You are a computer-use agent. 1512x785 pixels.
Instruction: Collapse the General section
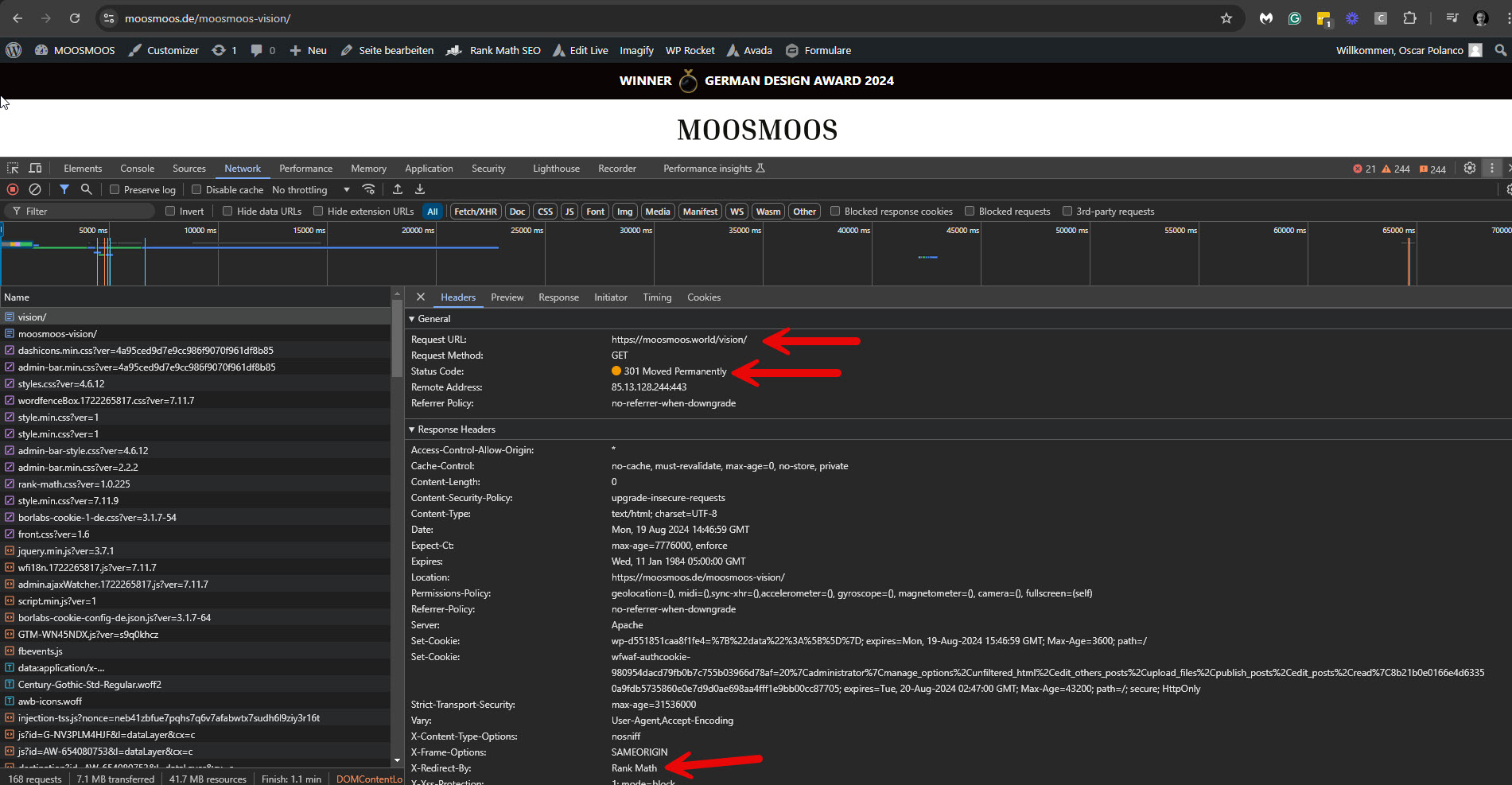tap(412, 319)
